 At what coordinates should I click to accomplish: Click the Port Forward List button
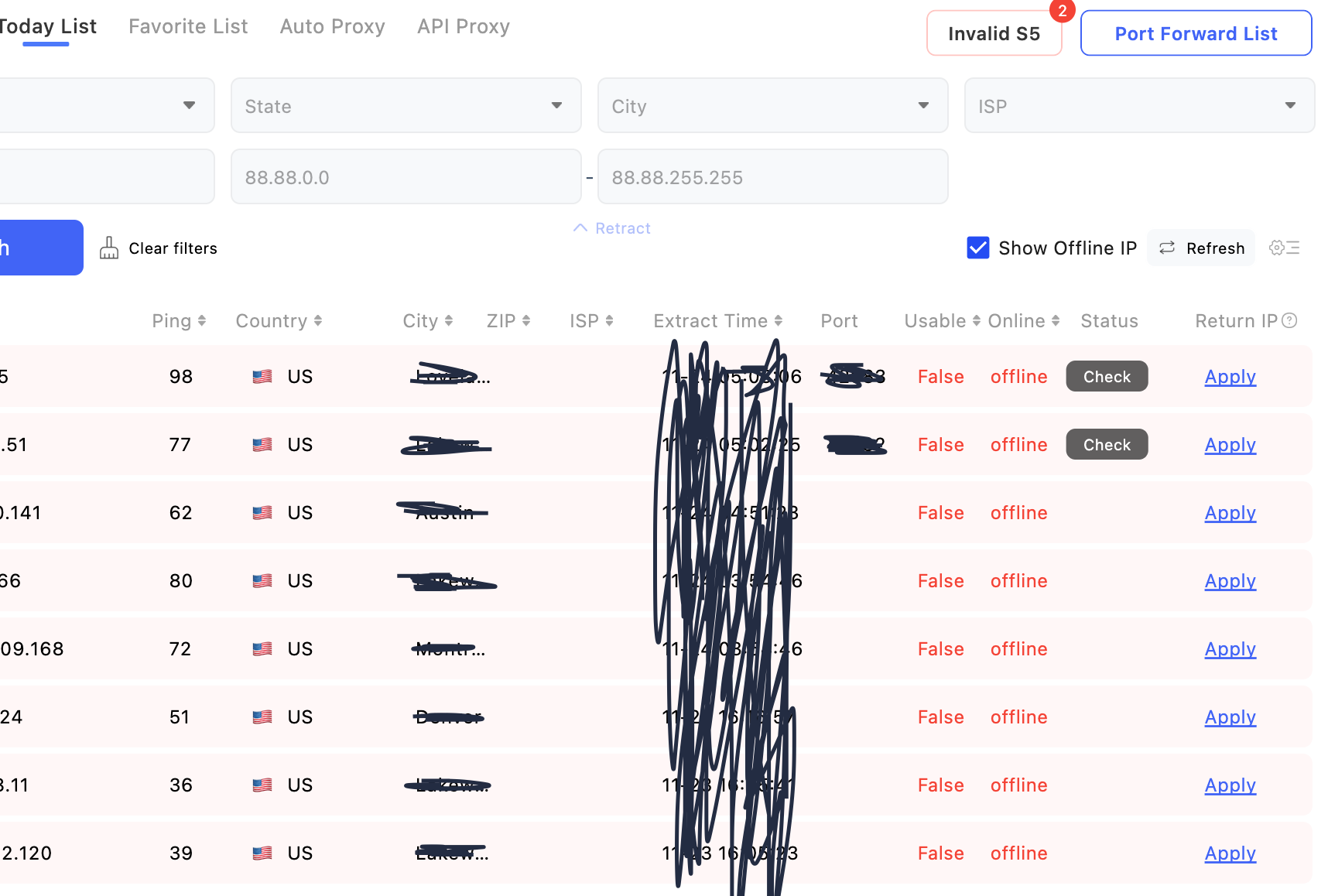coord(1196,33)
